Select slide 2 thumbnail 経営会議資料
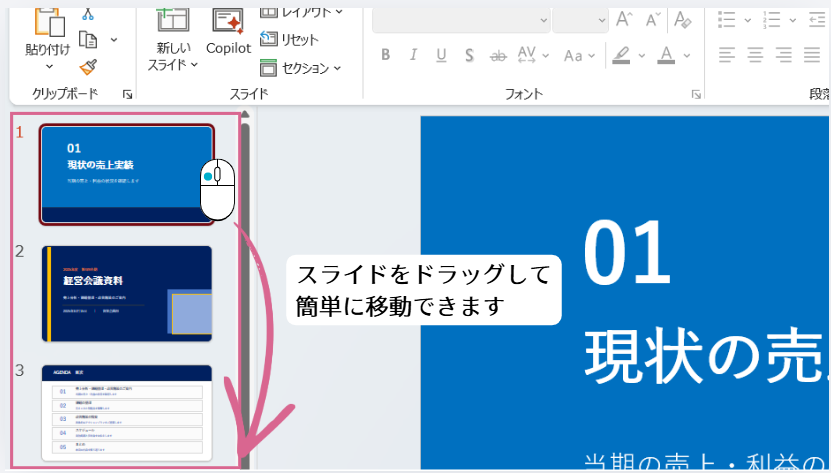 127,293
